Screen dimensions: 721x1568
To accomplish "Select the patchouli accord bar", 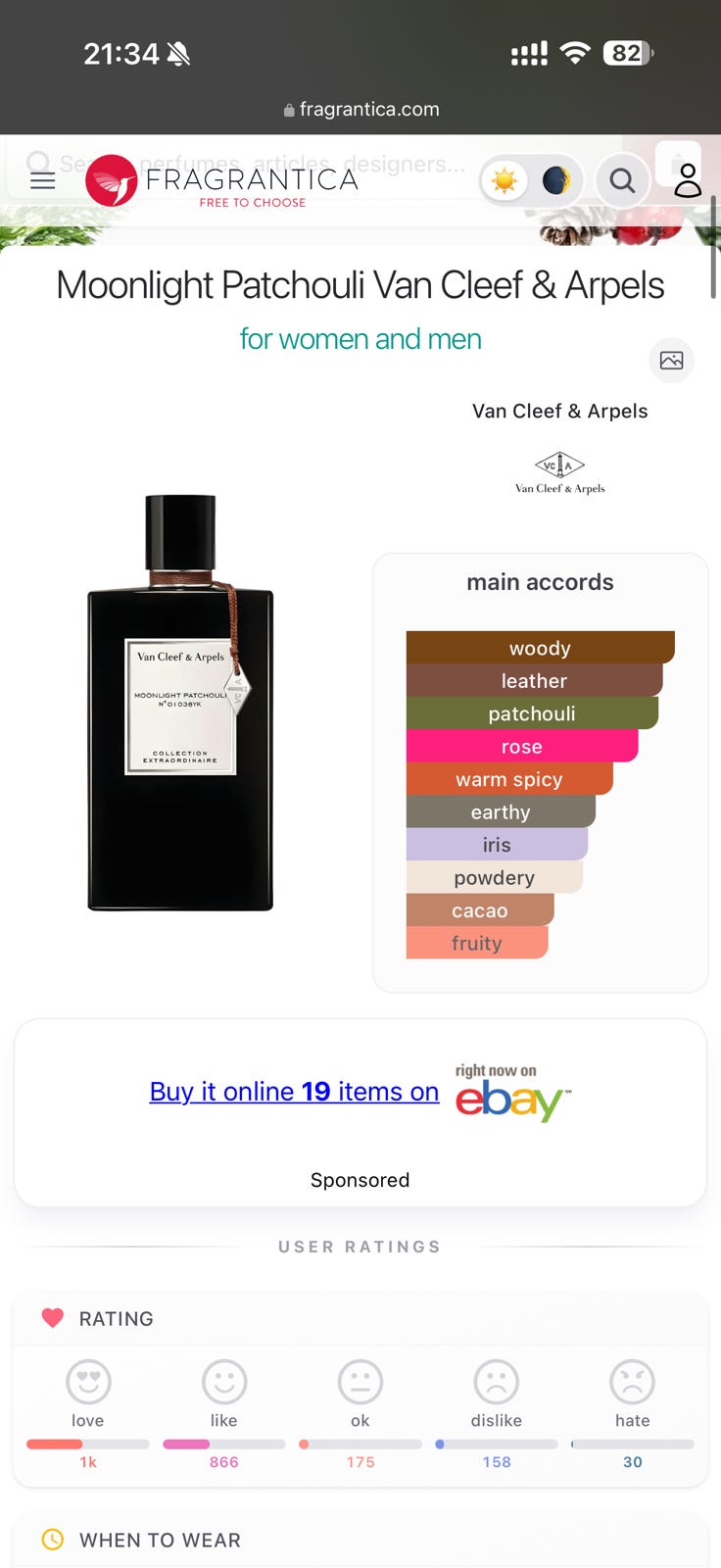I will click(532, 713).
